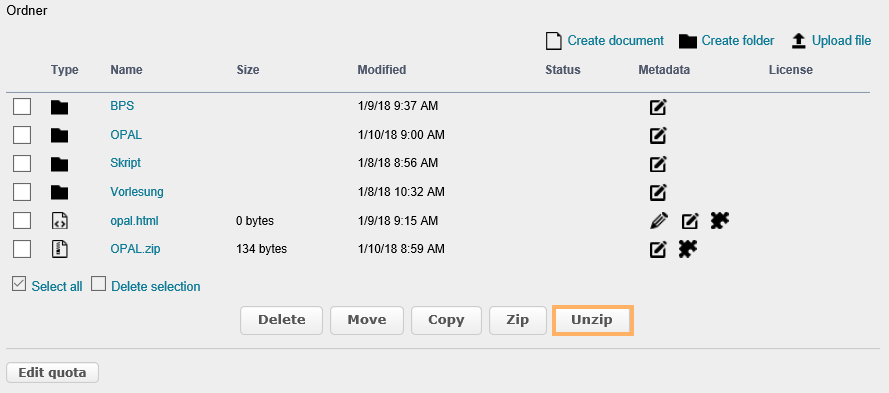Click the Create document page icon
The image size is (889, 393).
pyautogui.click(x=553, y=41)
